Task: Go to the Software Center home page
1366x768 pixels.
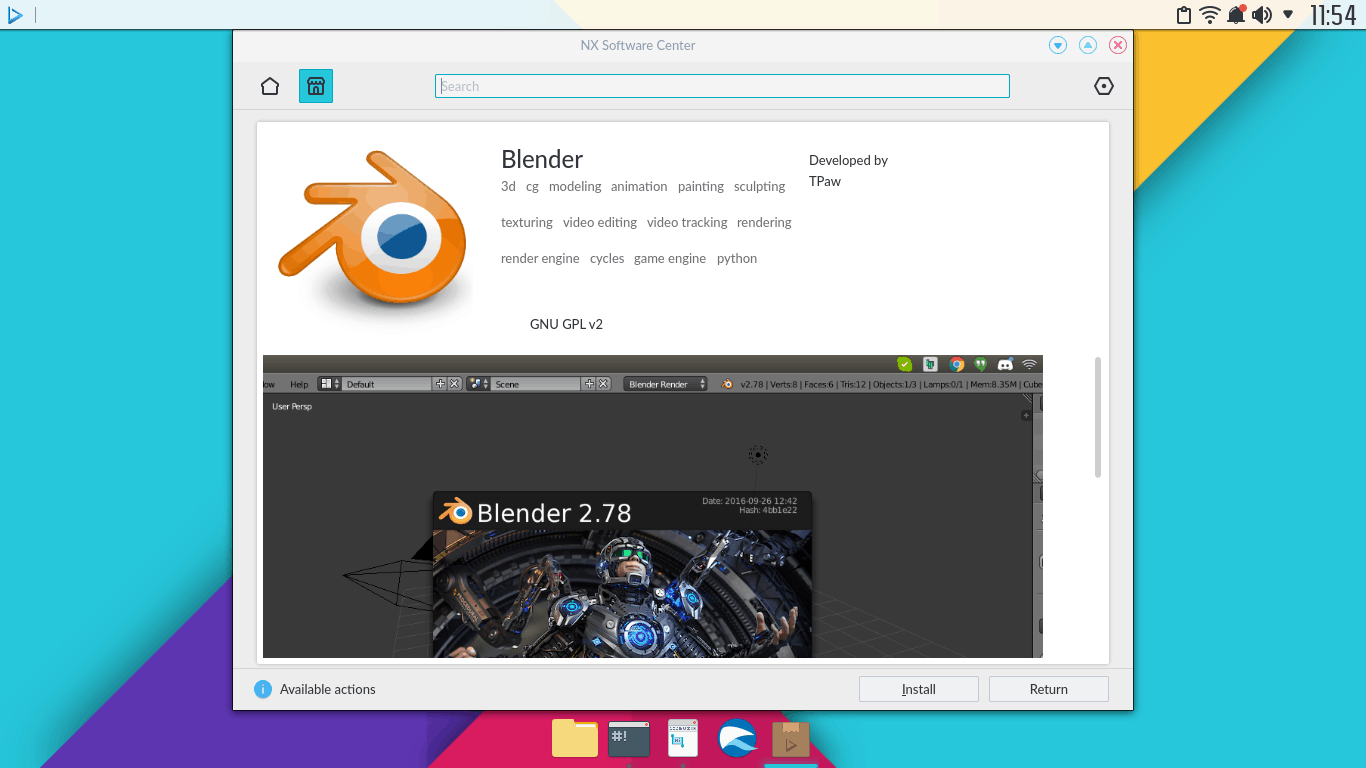Action: [270, 86]
